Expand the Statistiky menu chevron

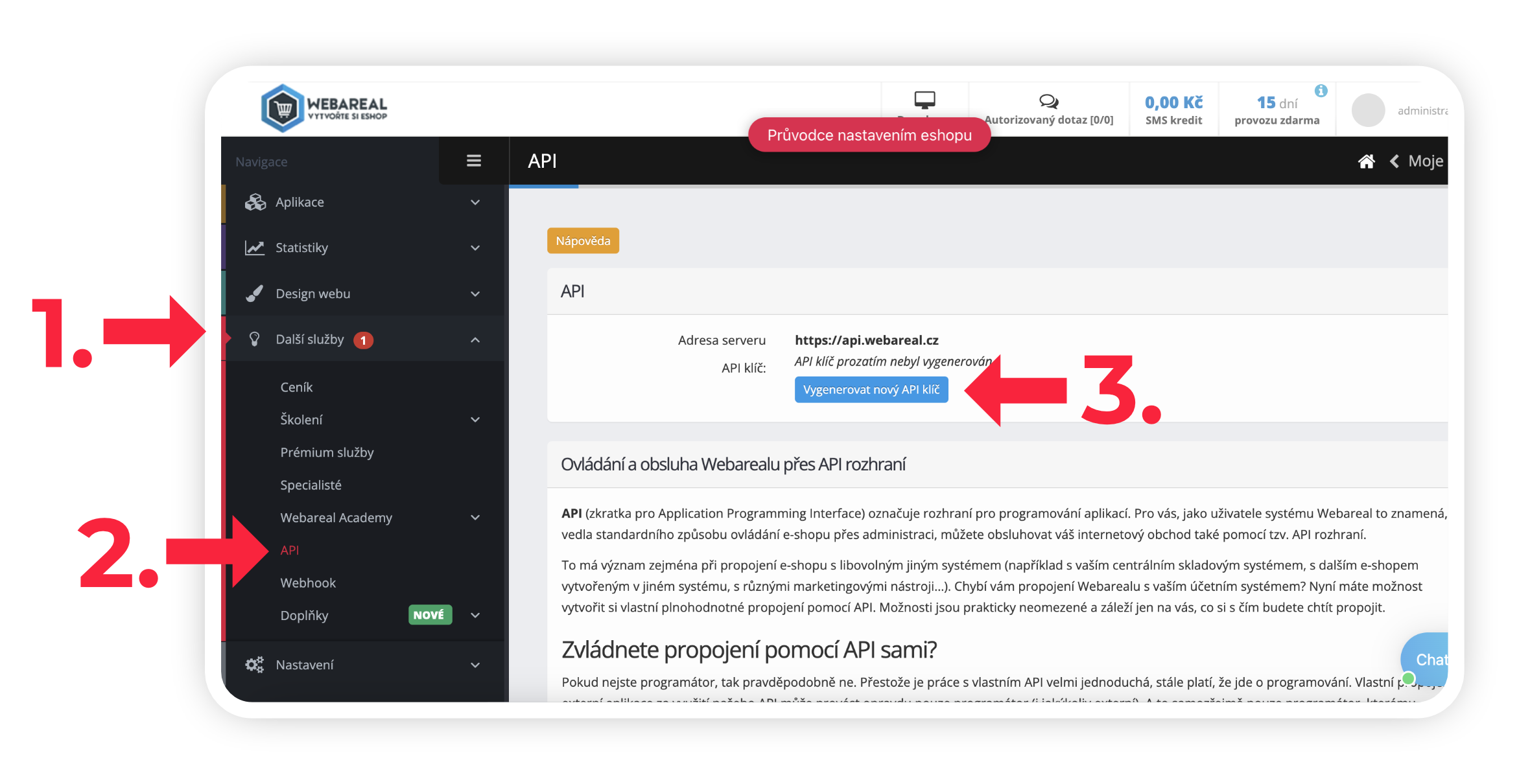pos(475,248)
